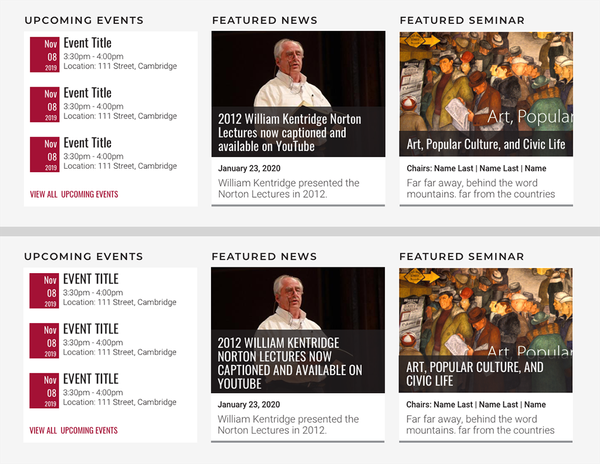Open the second 'Event Title' in the top panel
This screenshot has height=464, width=600.
tap(87, 93)
